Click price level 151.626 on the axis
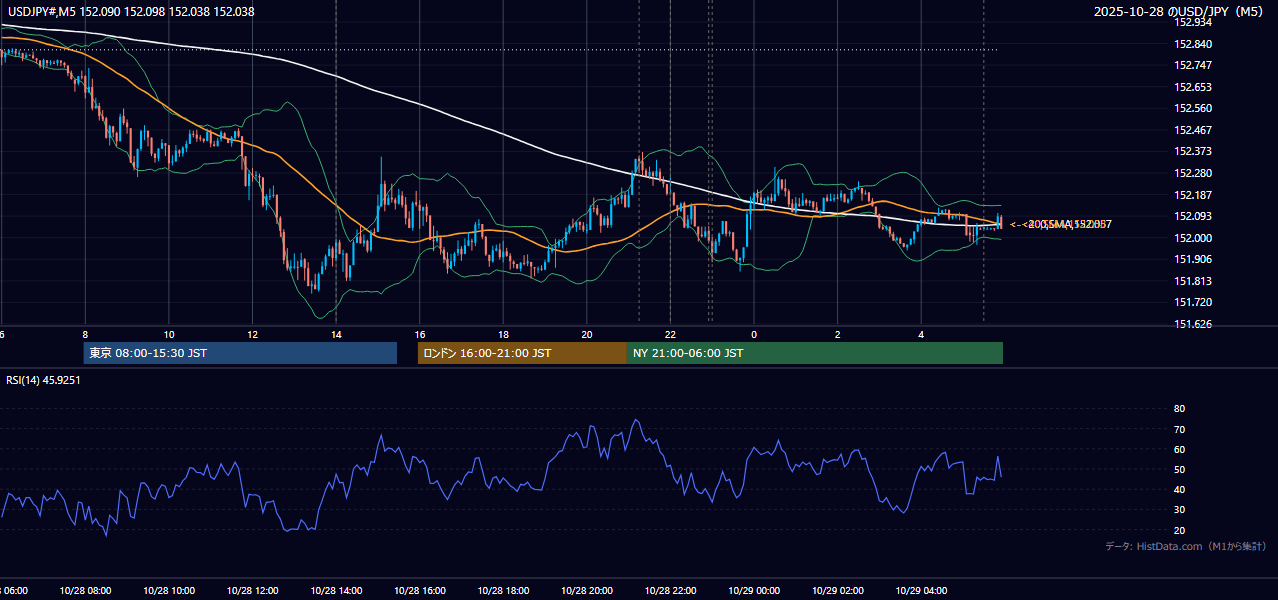This screenshot has height=600, width=1278. coord(1193,324)
